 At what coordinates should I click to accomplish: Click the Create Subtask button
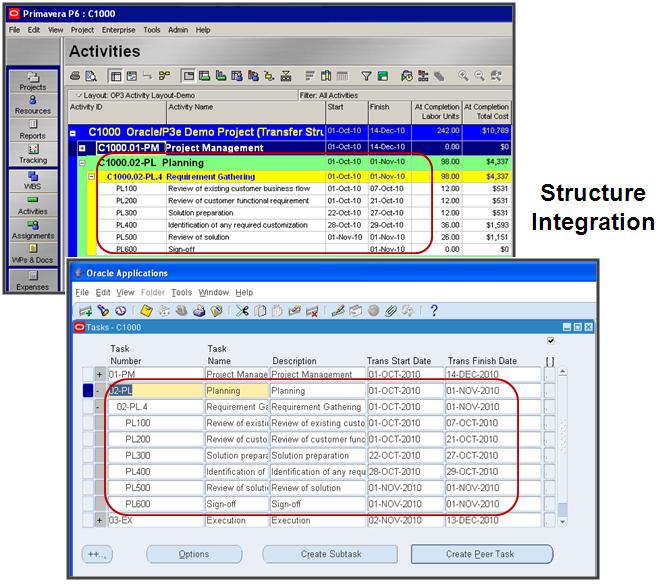tap(331, 554)
